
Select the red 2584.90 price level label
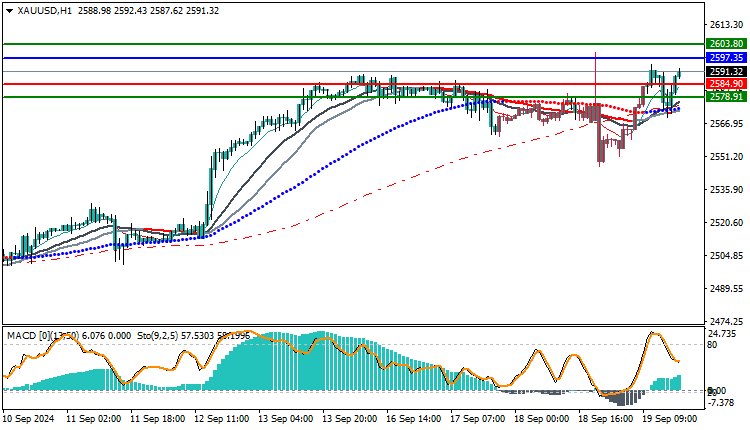point(726,84)
